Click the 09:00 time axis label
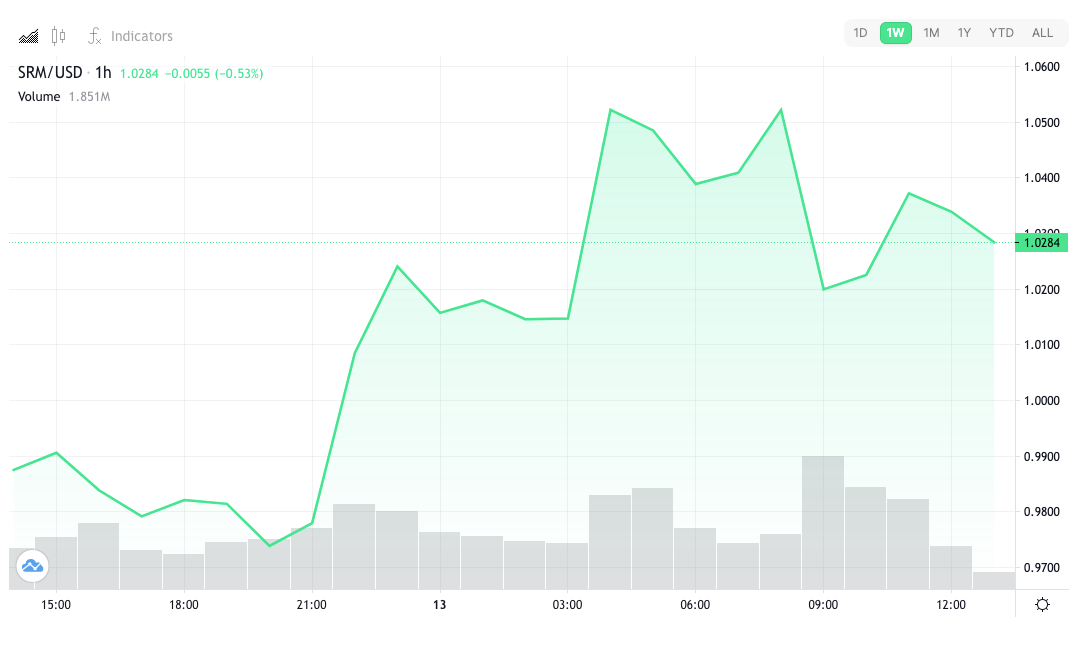Screen dimensions: 1085x646 click(823, 605)
